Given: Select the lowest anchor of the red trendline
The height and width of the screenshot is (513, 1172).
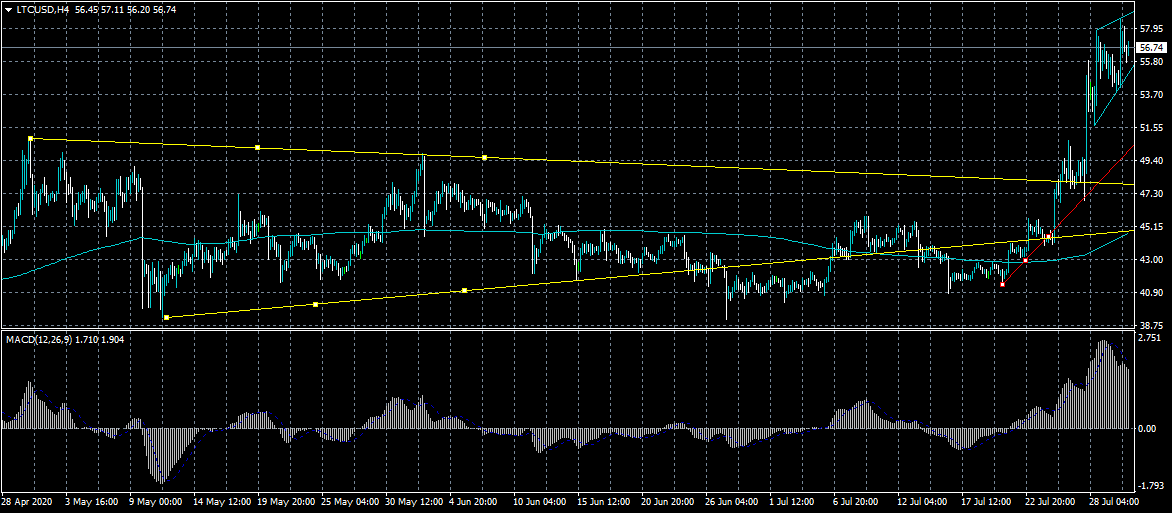Looking at the screenshot, I should [1002, 285].
